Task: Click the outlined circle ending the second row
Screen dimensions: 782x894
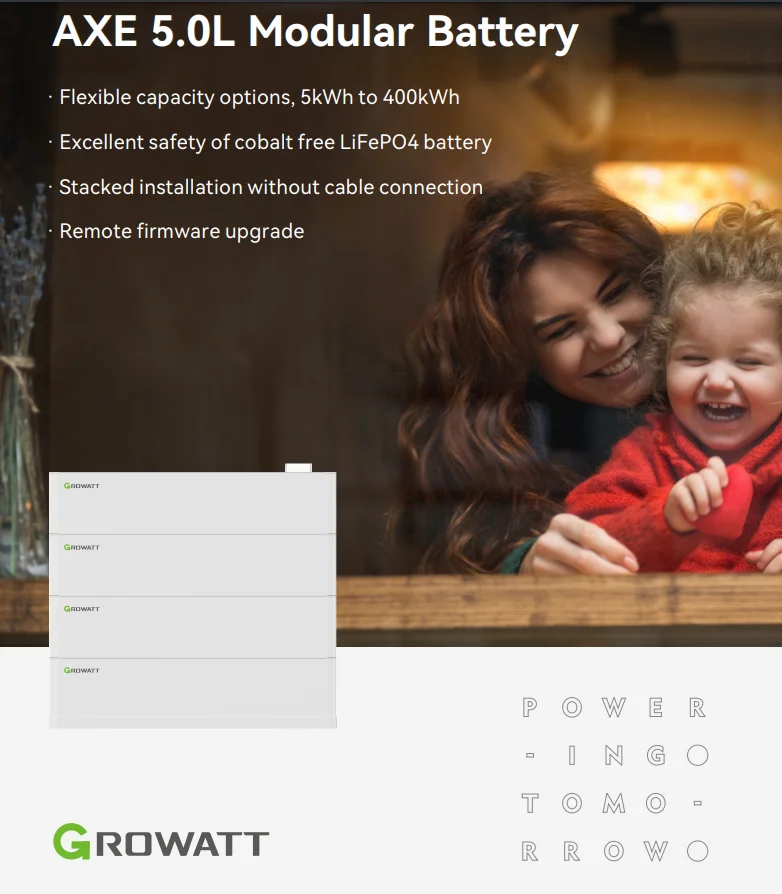Action: 698,755
